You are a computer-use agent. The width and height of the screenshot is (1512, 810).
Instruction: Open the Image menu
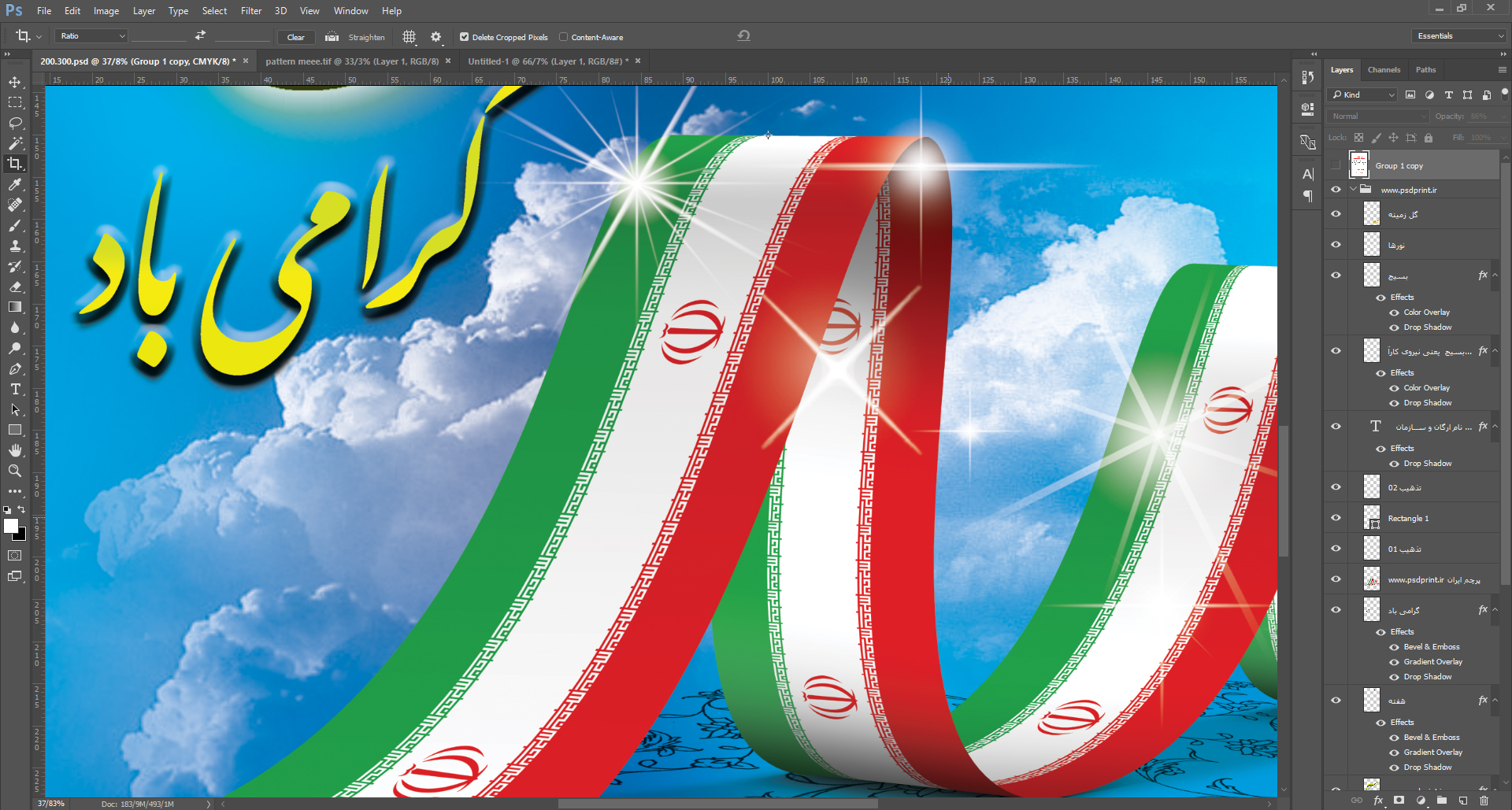point(106,11)
